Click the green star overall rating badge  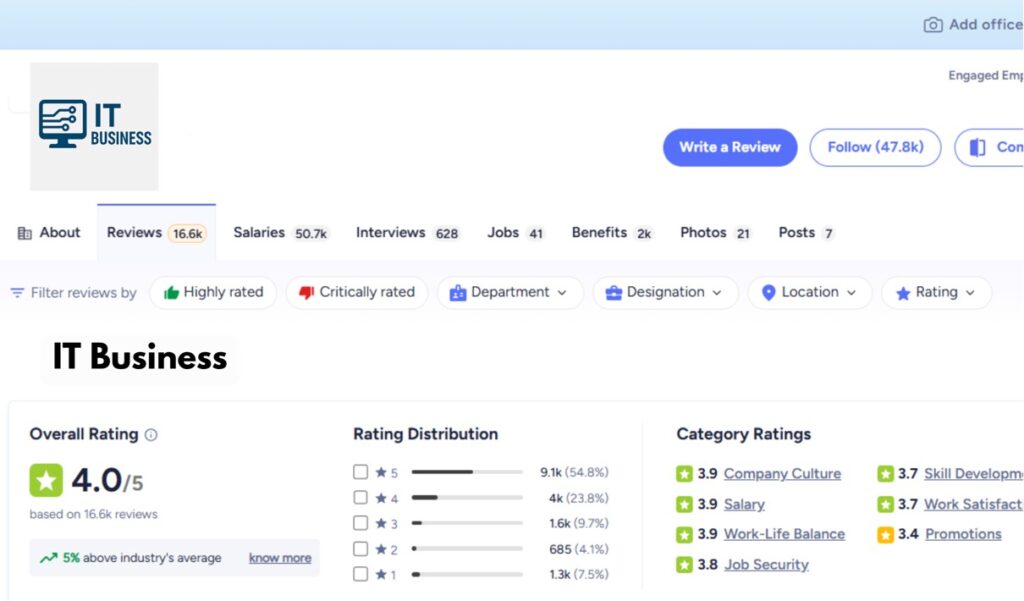(x=46, y=481)
